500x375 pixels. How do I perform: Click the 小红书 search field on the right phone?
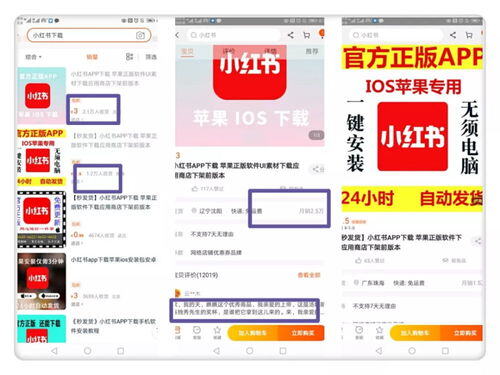click(396, 35)
